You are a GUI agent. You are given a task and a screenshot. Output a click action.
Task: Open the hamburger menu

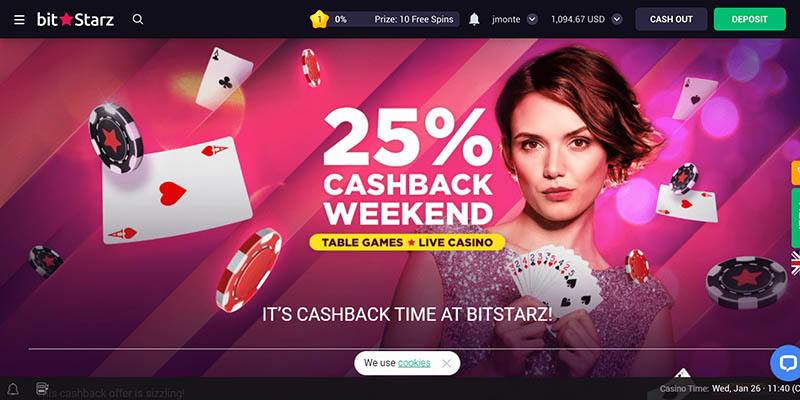19,19
